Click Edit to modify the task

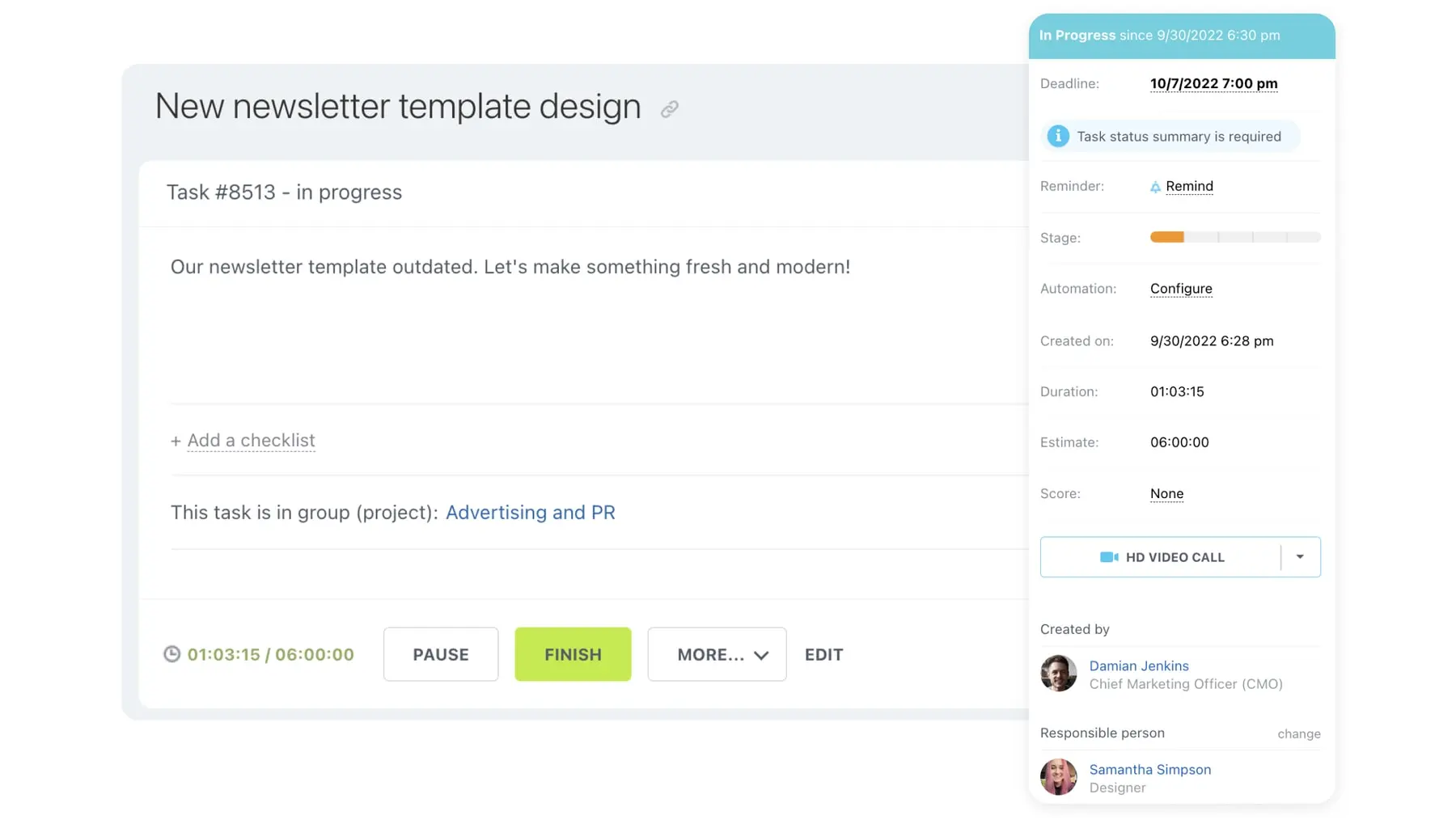(x=823, y=654)
